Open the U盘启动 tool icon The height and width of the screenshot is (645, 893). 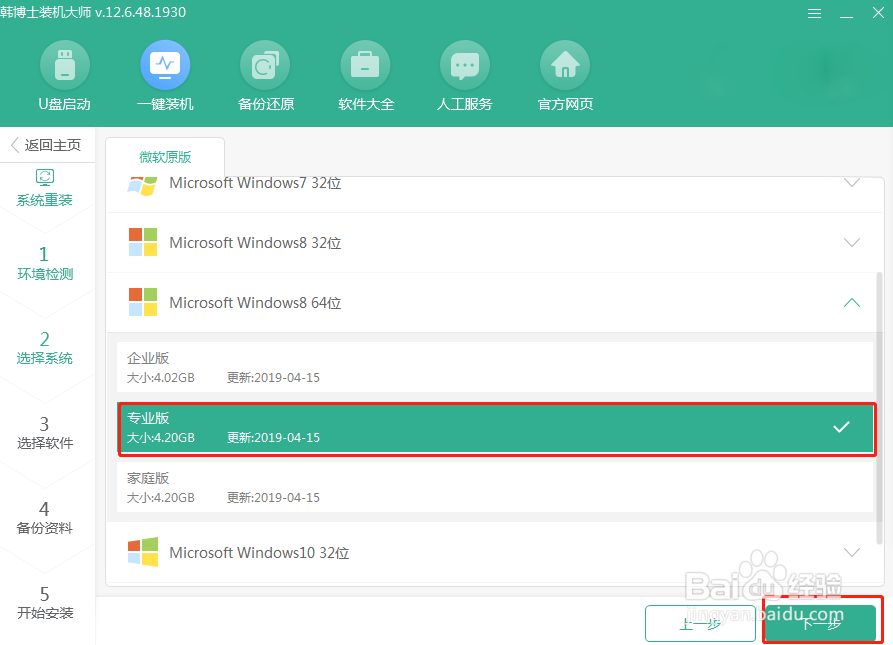(x=64, y=65)
